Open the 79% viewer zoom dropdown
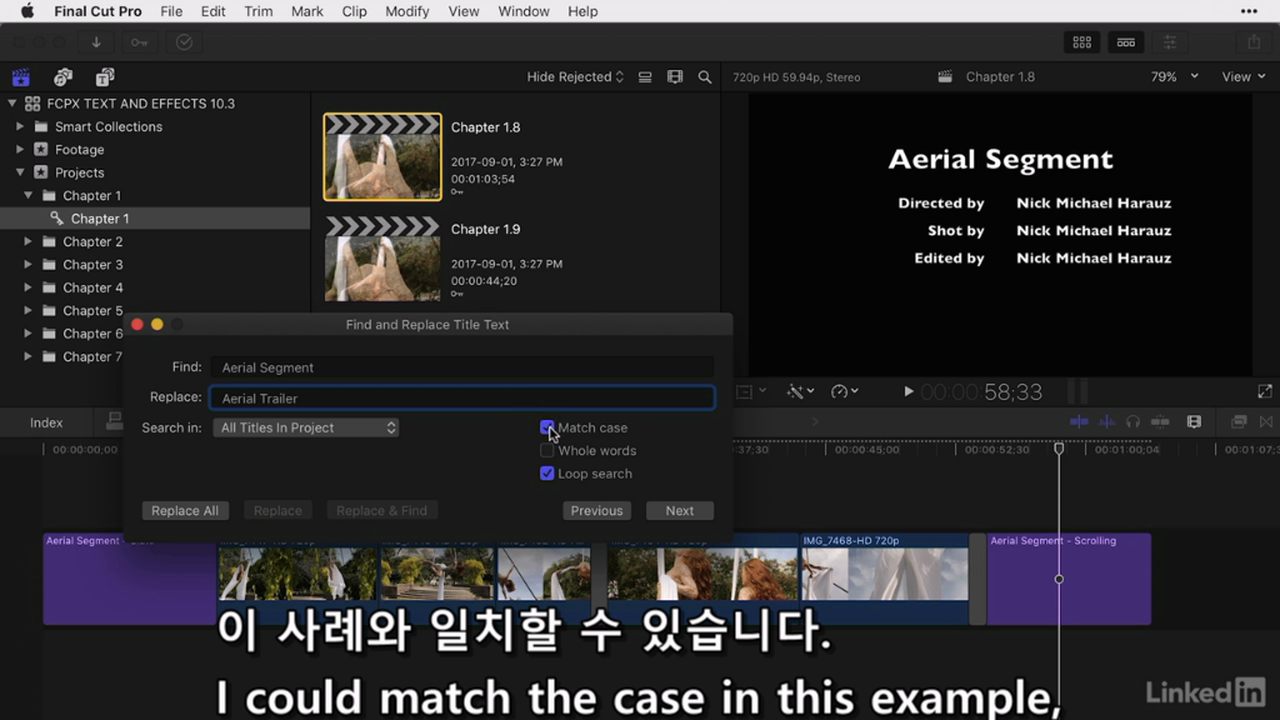 point(1176,77)
